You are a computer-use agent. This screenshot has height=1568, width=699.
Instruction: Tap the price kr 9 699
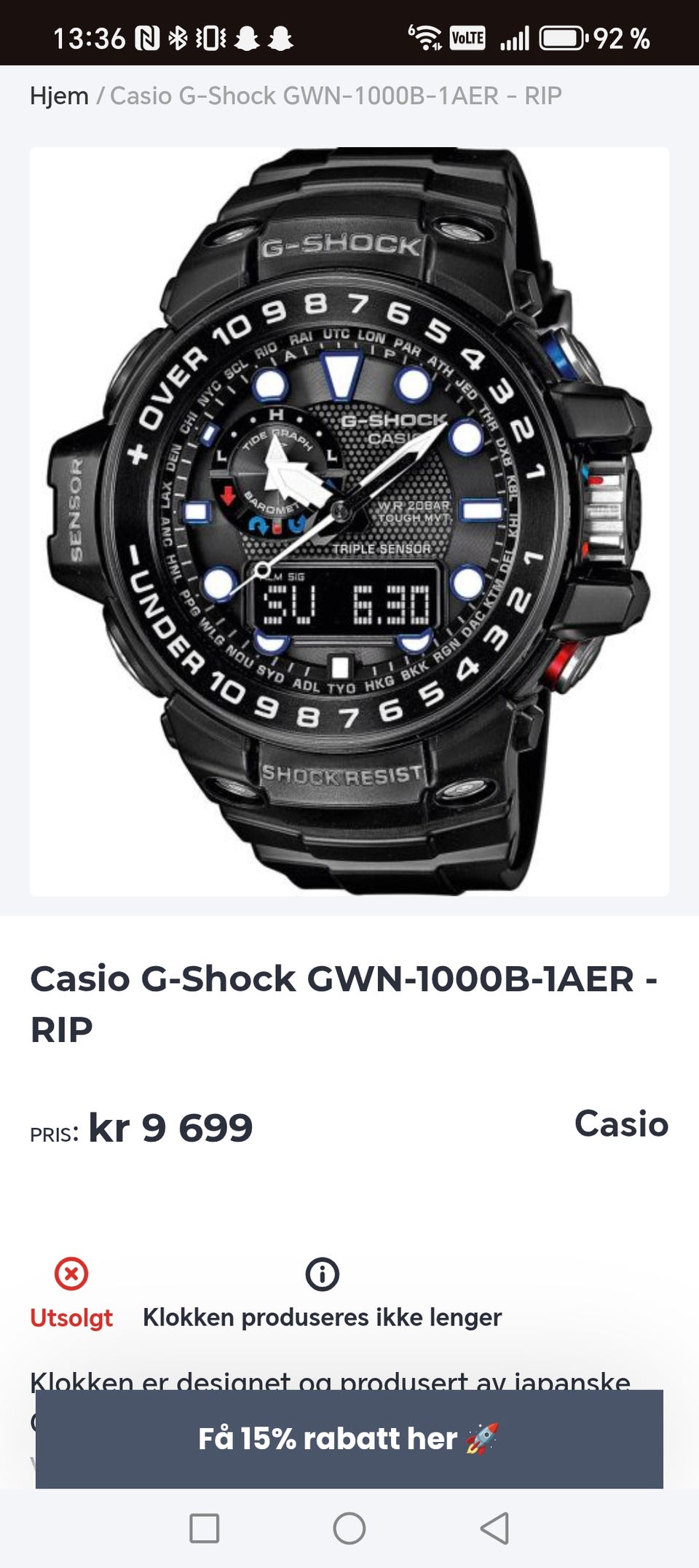(170, 1128)
